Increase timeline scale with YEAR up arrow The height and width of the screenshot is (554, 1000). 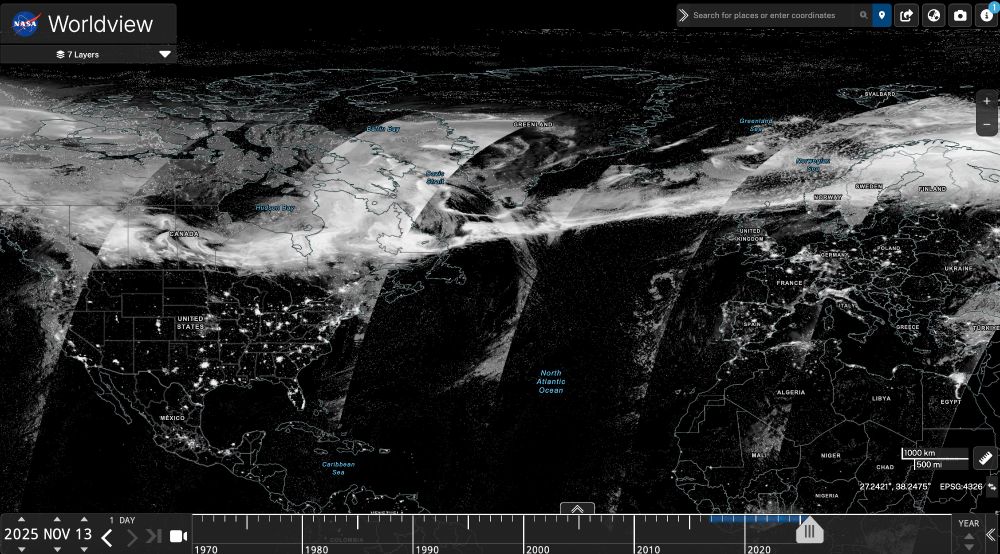[969, 537]
